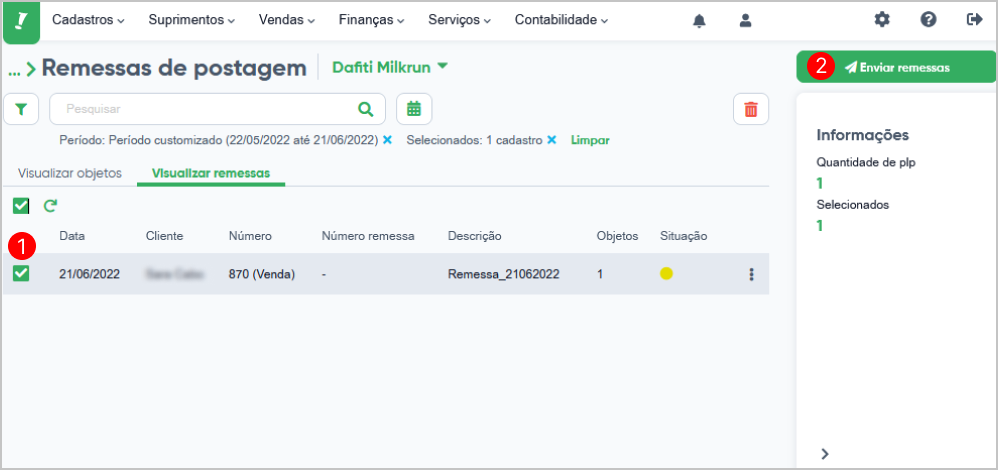The height and width of the screenshot is (470, 998).
Task: Click the logout exit icon
Action: point(974,20)
